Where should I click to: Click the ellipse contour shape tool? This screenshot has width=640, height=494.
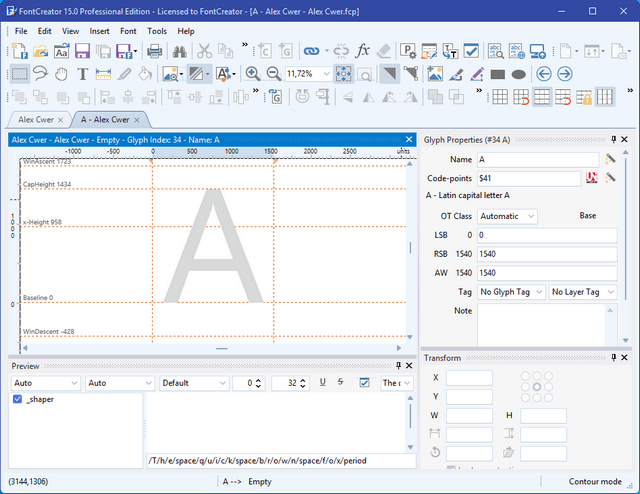(x=519, y=73)
